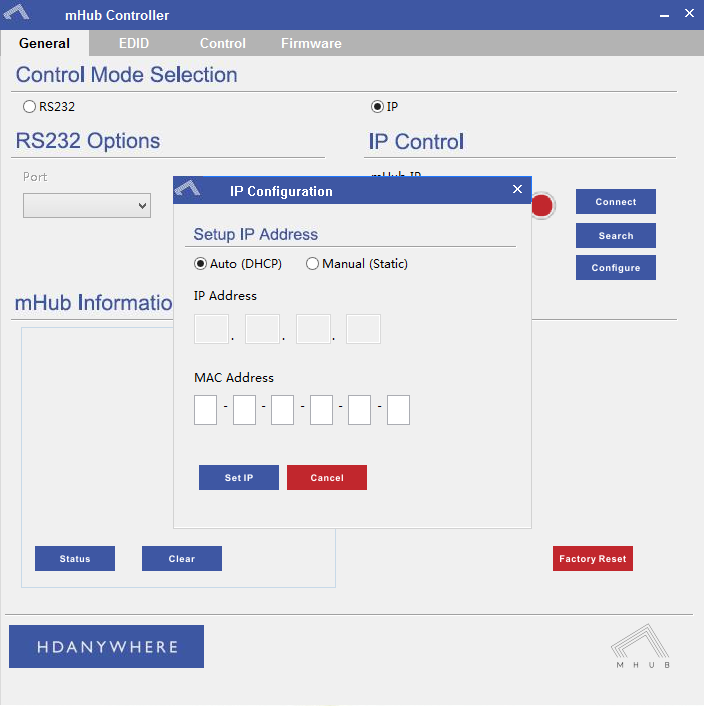
Task: Click the Set IP button
Action: (x=239, y=477)
